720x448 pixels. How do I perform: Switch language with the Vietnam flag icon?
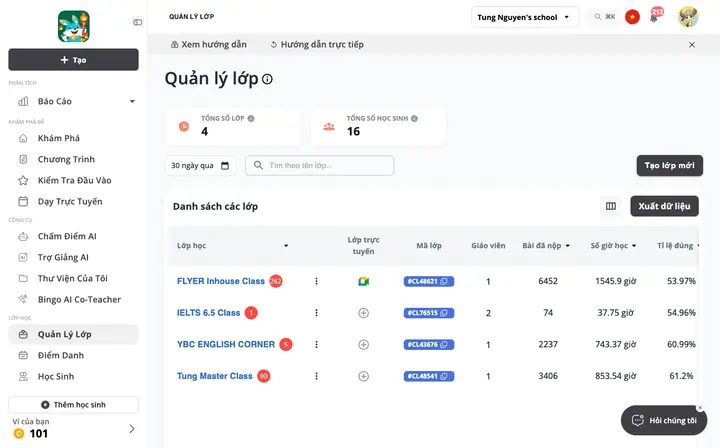[632, 17]
